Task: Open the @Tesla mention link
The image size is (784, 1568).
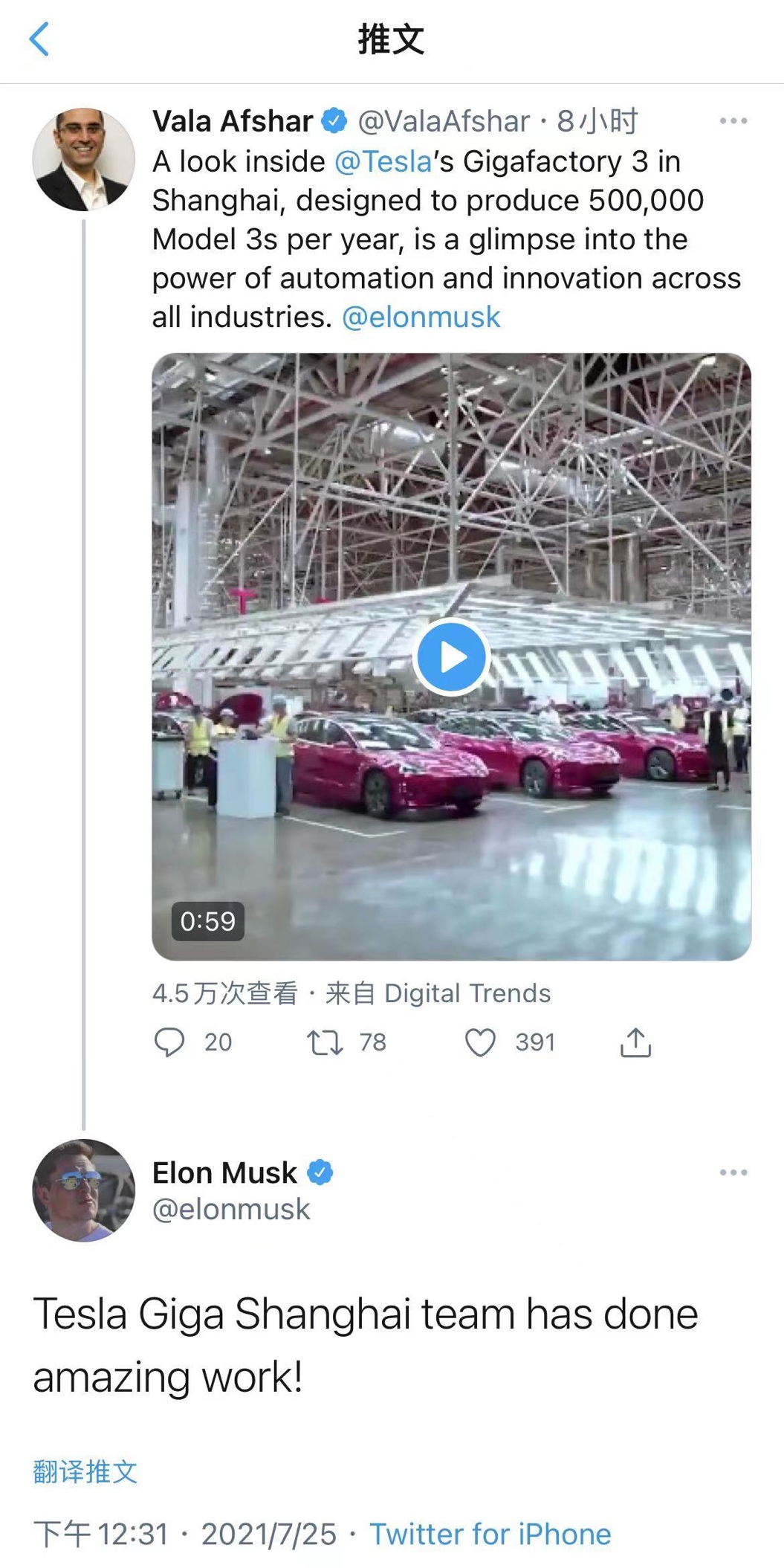Action: 383,161
